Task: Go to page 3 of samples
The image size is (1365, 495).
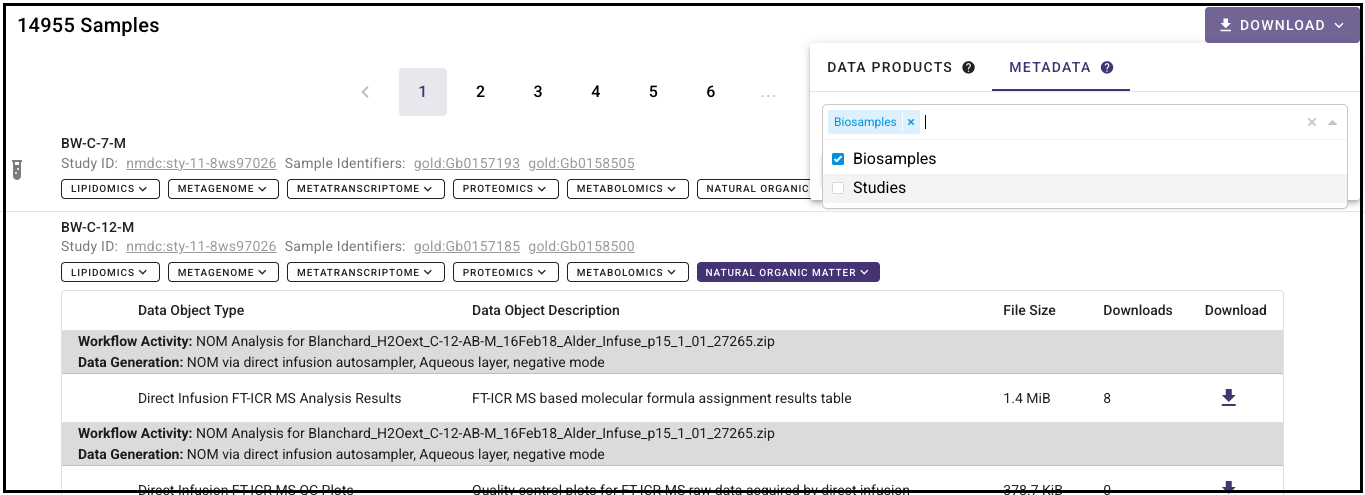Action: 538,92
